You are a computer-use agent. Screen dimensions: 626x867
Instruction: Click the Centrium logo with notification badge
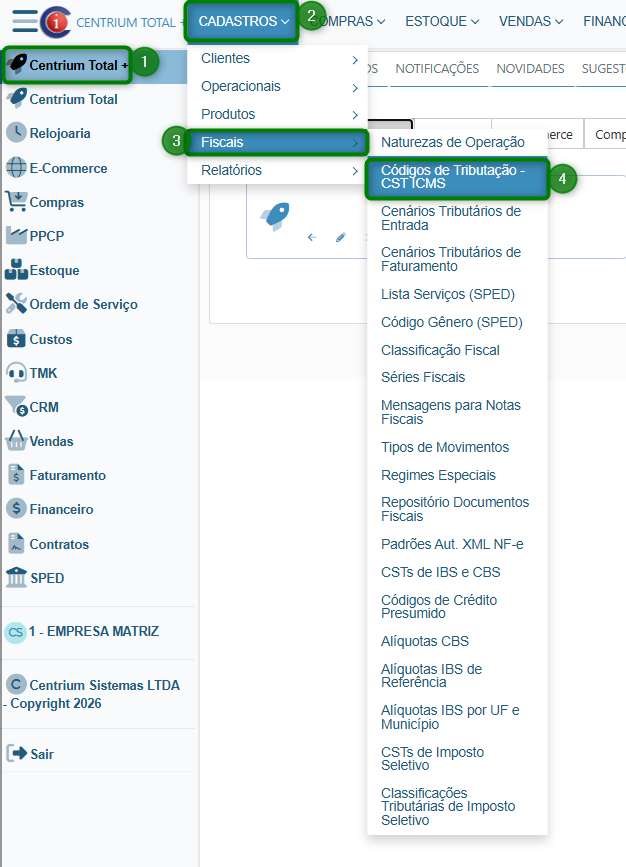55,21
